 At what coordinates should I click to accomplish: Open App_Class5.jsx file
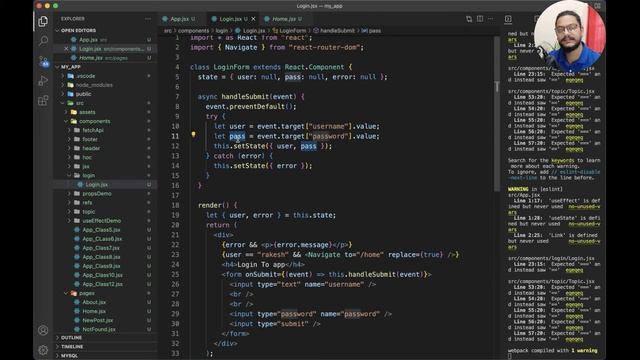pyautogui.click(x=101, y=230)
